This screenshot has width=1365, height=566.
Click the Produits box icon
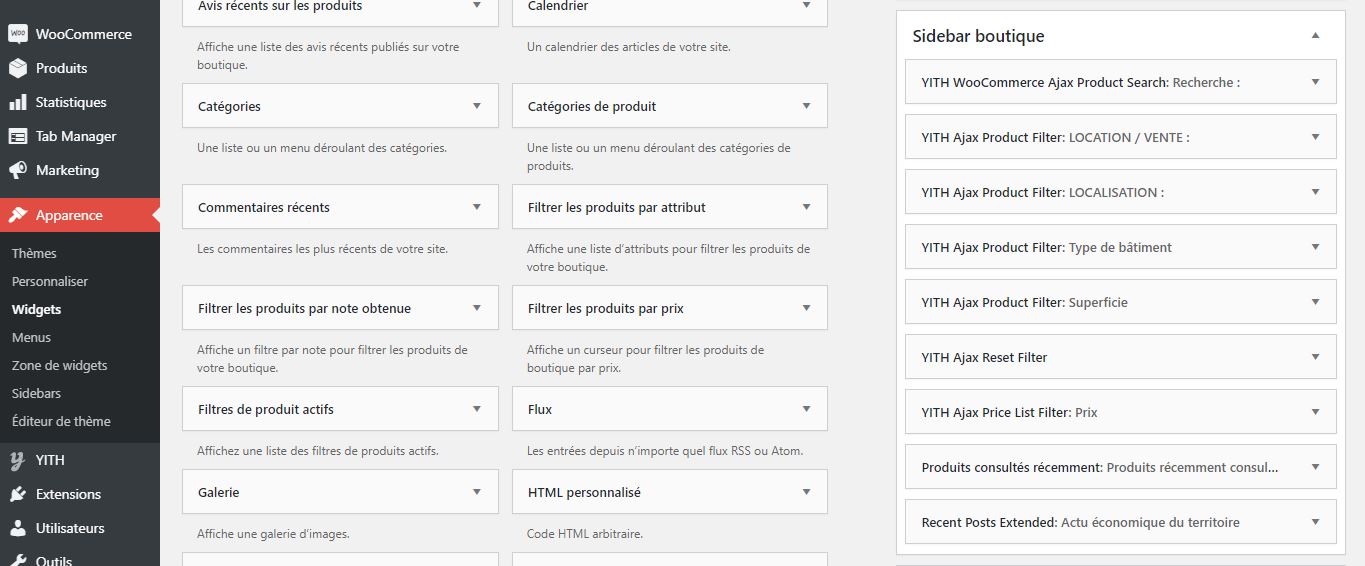(x=18, y=68)
